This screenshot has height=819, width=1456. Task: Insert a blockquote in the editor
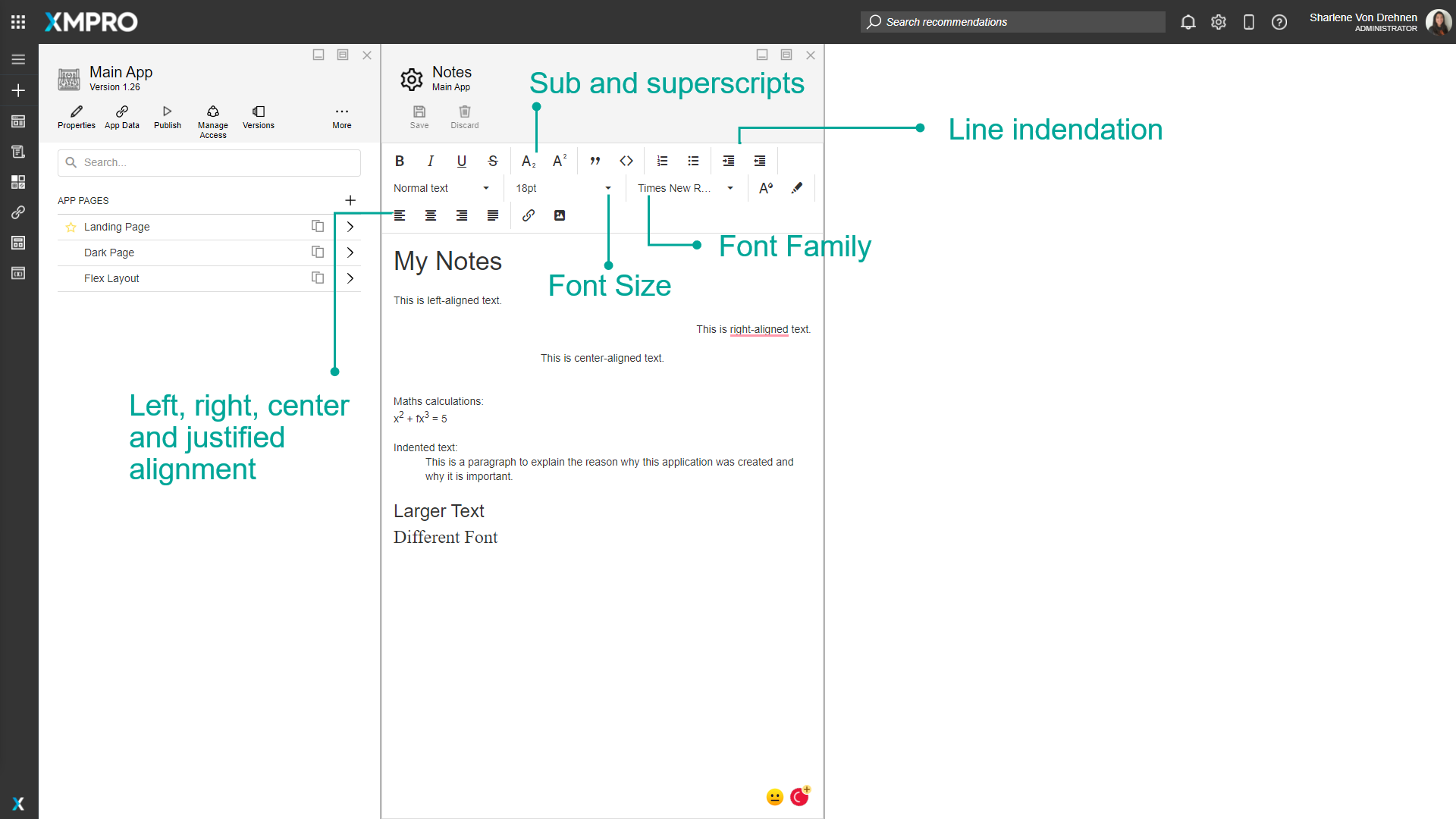tap(595, 161)
